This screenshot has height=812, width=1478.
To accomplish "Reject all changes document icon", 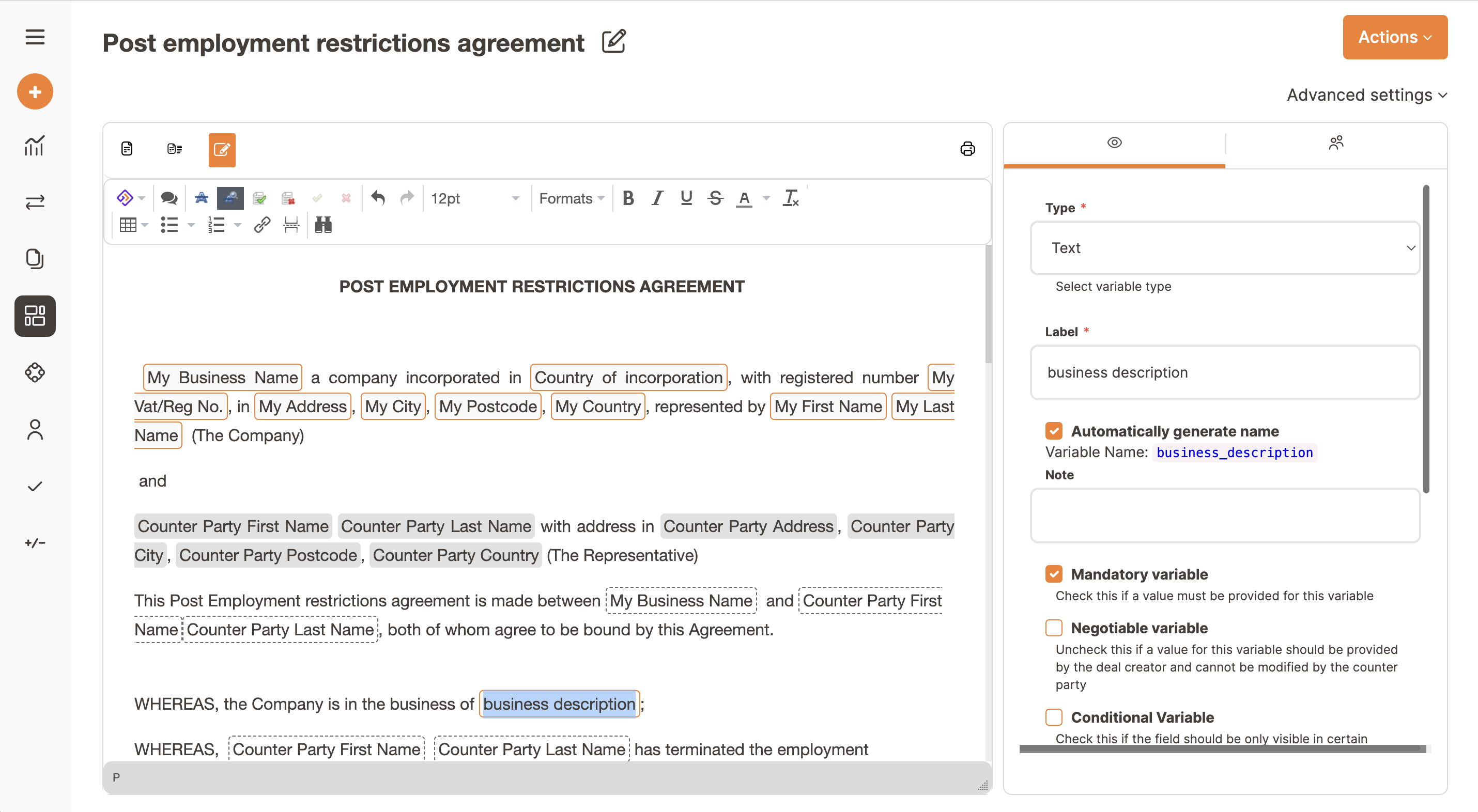I will click(288, 198).
